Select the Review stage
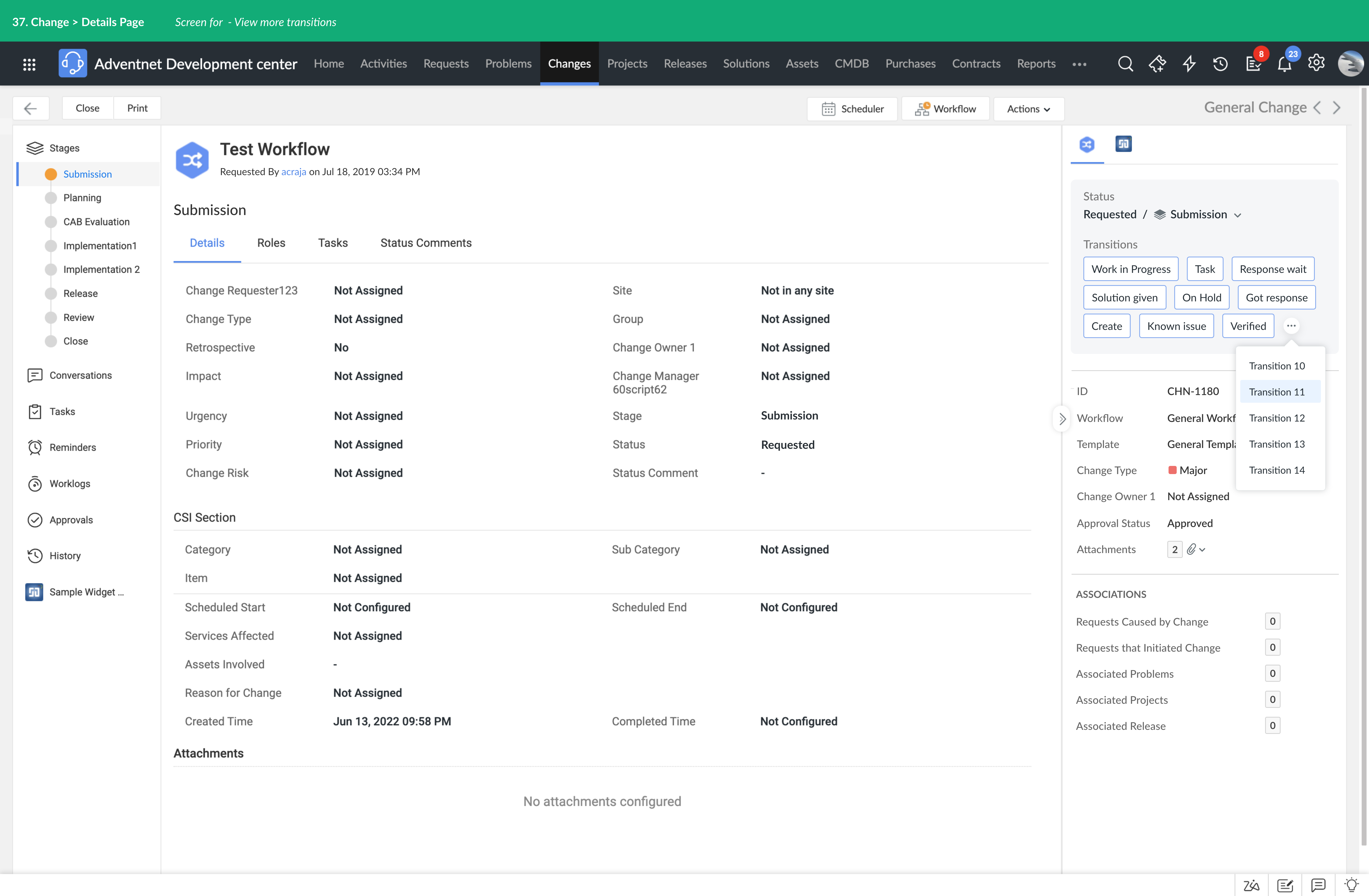 pyautogui.click(x=79, y=317)
